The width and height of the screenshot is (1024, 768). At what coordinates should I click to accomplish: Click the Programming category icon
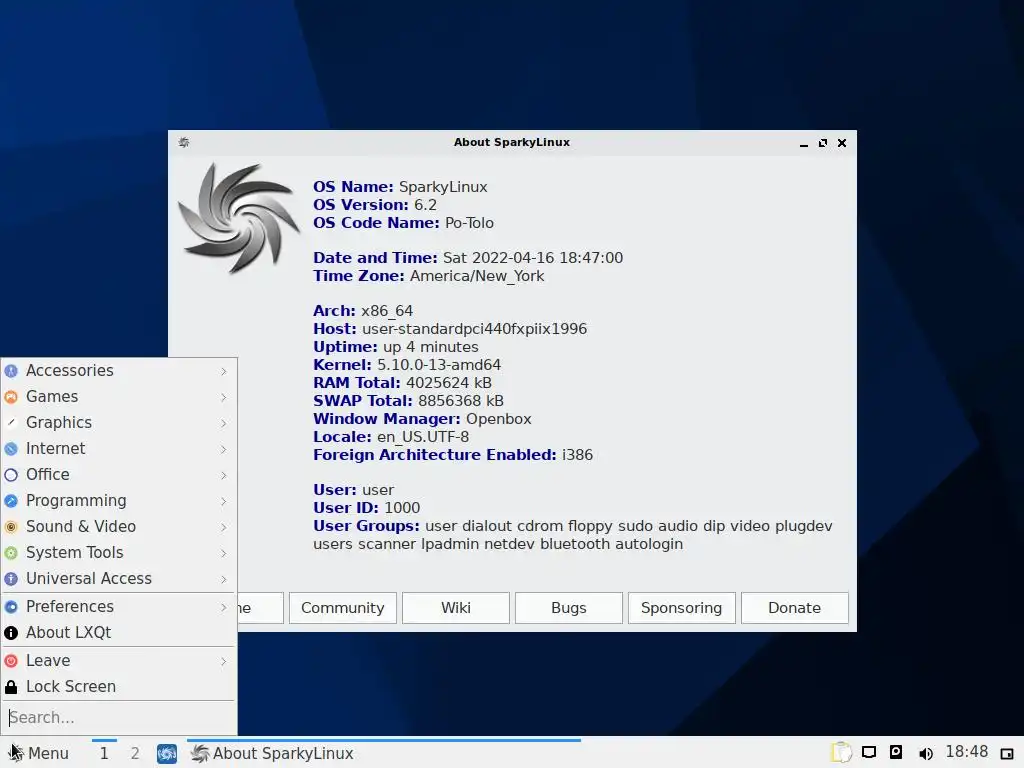pyautogui.click(x=11, y=501)
